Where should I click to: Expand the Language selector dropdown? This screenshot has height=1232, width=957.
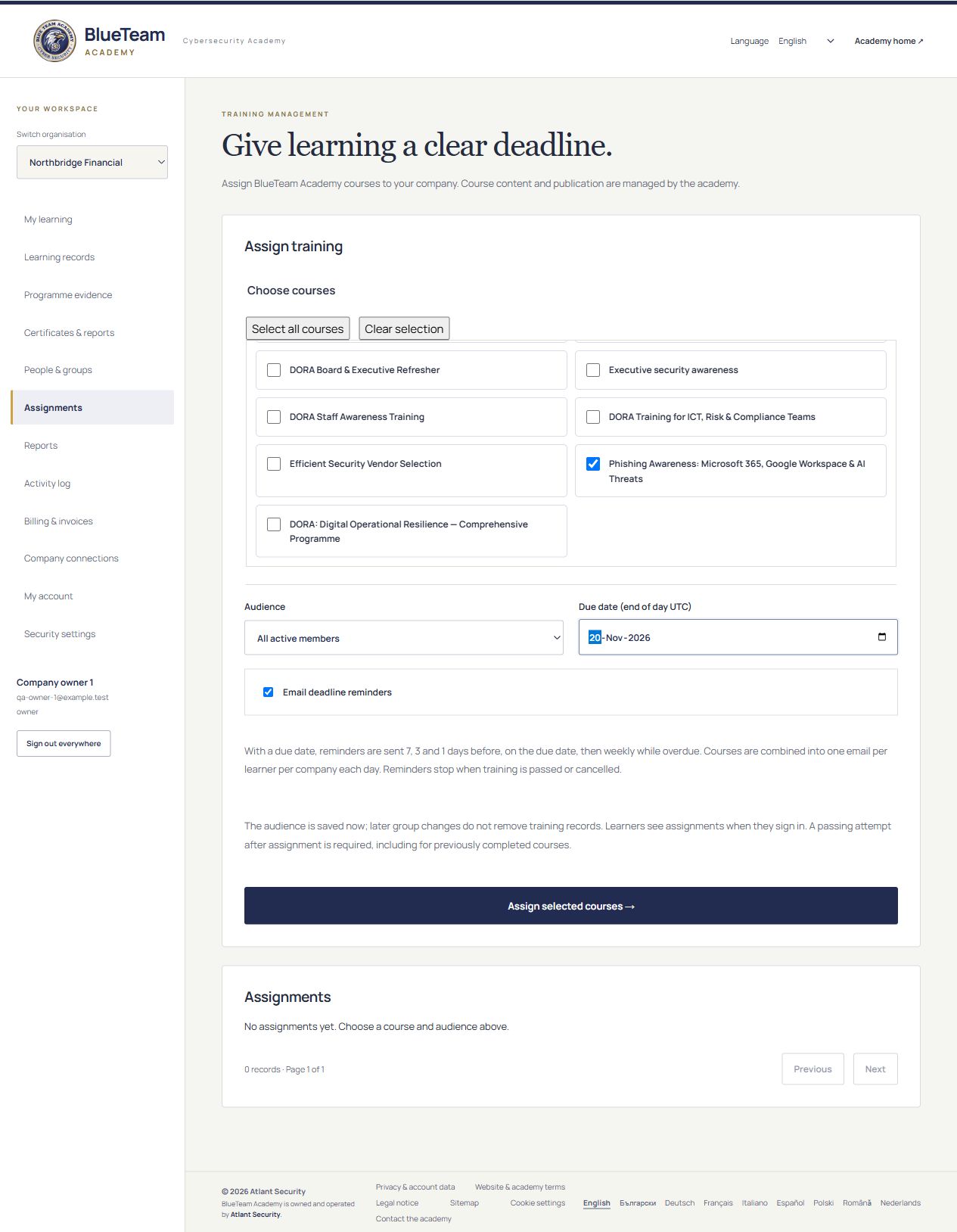click(806, 42)
